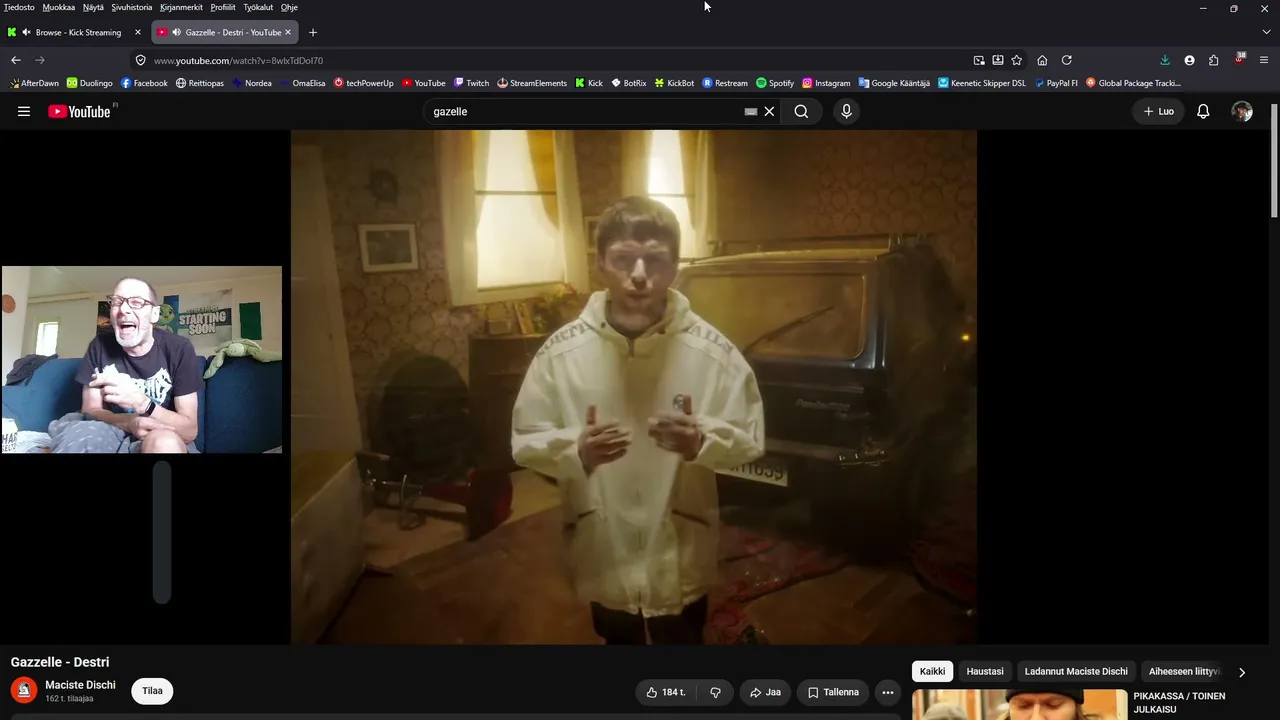This screenshot has height=720, width=1280.
Task: Open the Facebook bookmark
Action: pos(144,83)
